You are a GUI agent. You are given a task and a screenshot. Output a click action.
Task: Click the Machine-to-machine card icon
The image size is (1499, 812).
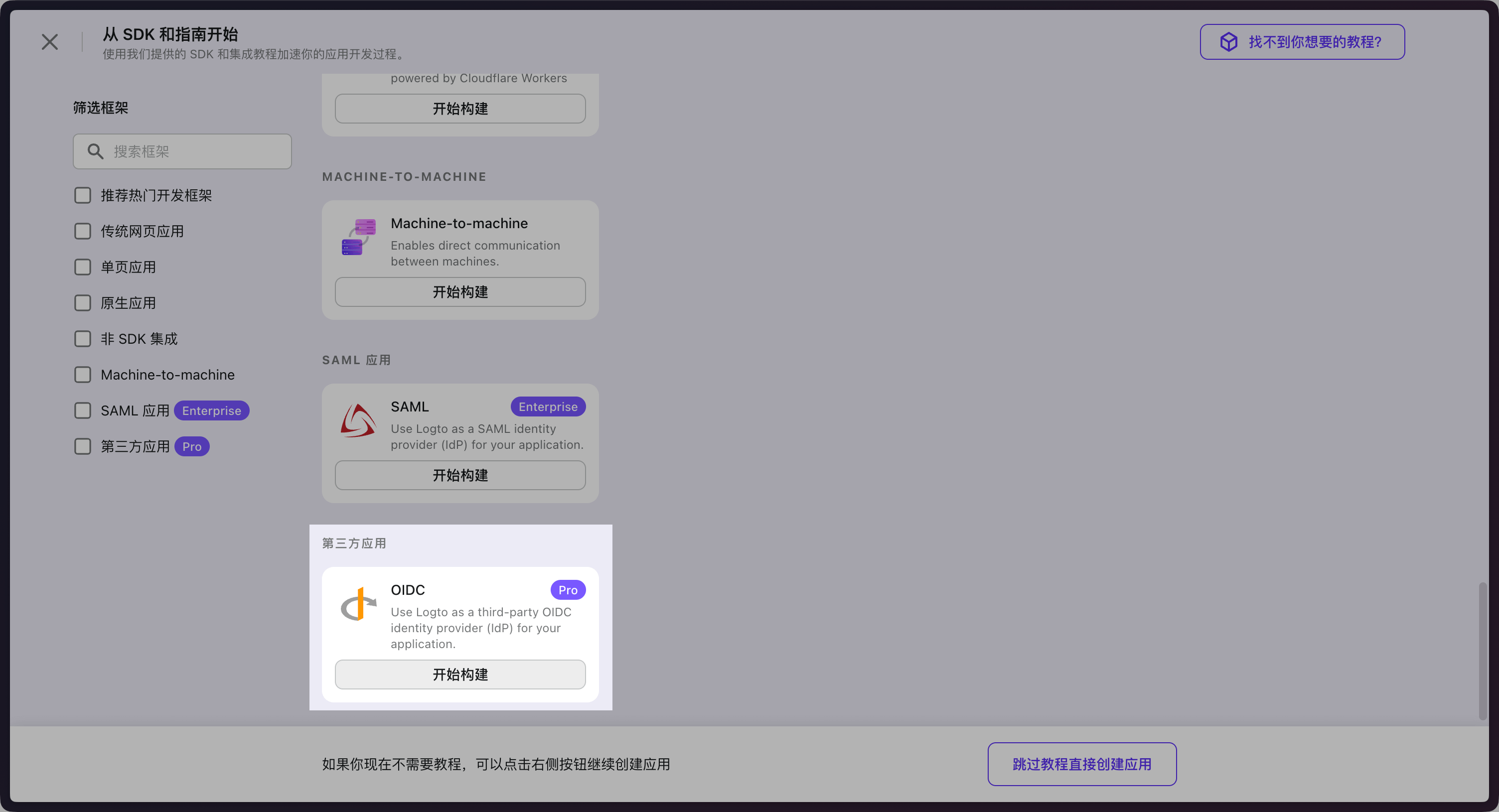[x=358, y=237]
